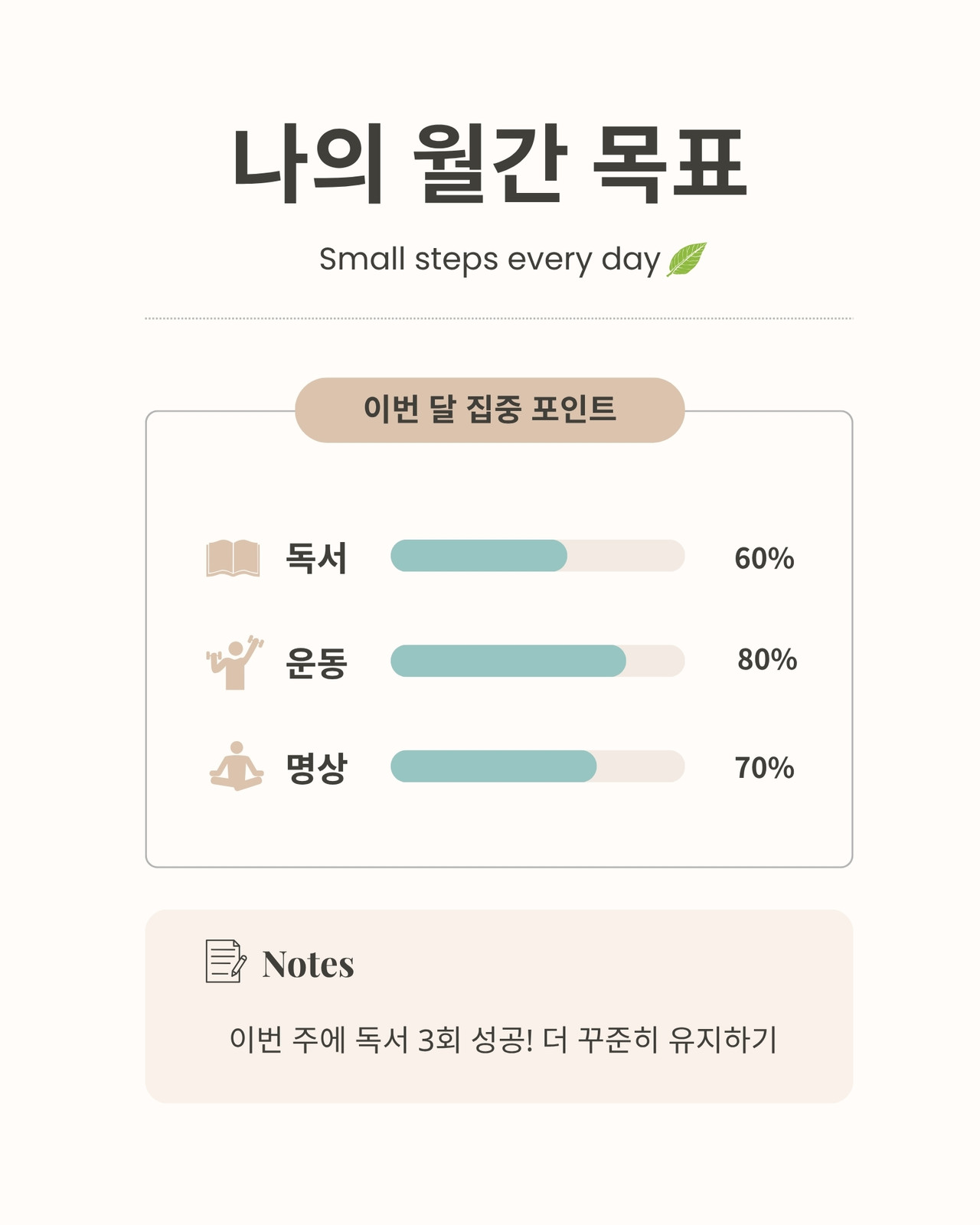
Task: Select the 독서 progress bar
Action: (x=537, y=556)
